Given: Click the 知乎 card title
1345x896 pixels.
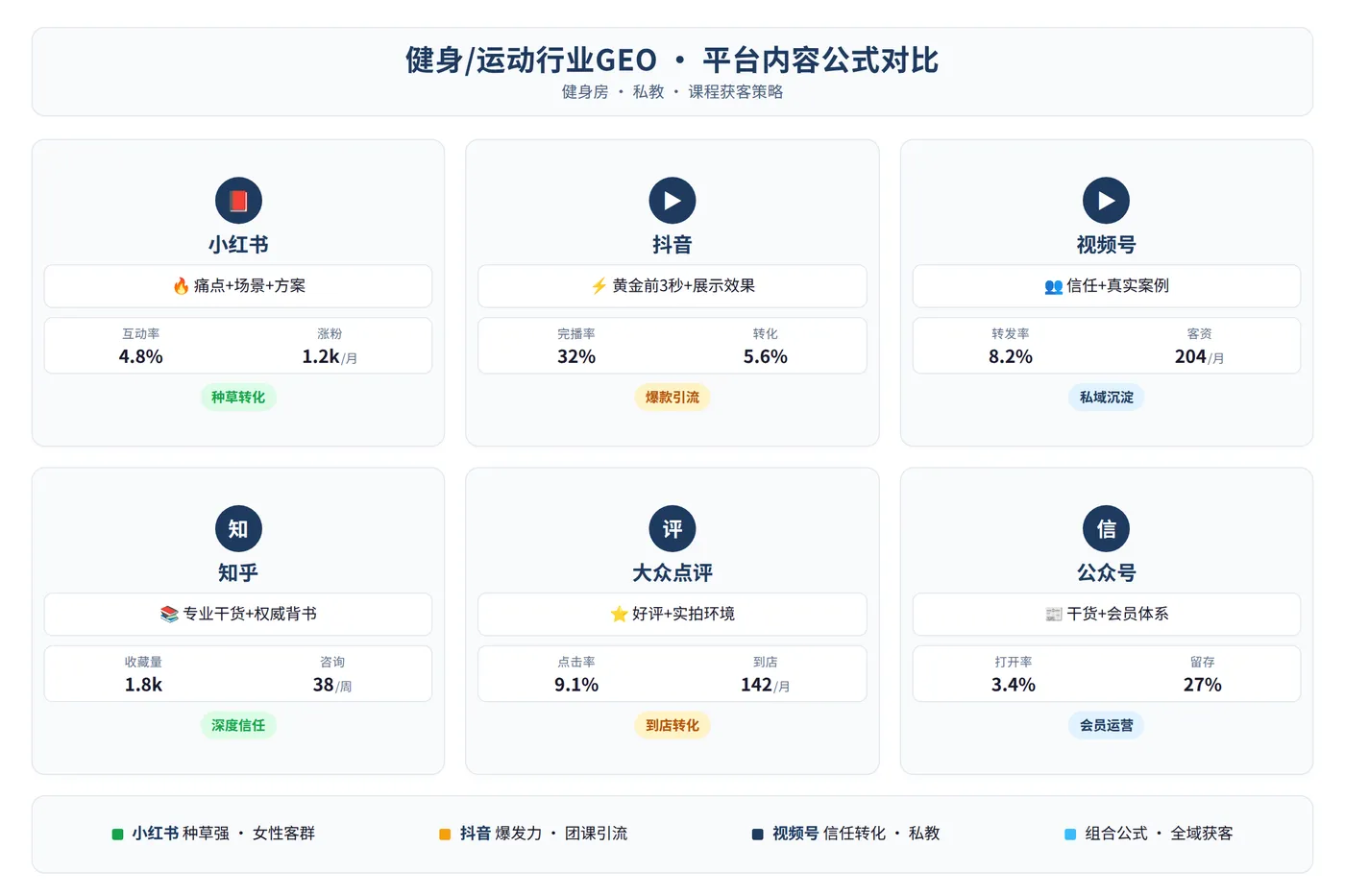Looking at the screenshot, I should 238,573.
